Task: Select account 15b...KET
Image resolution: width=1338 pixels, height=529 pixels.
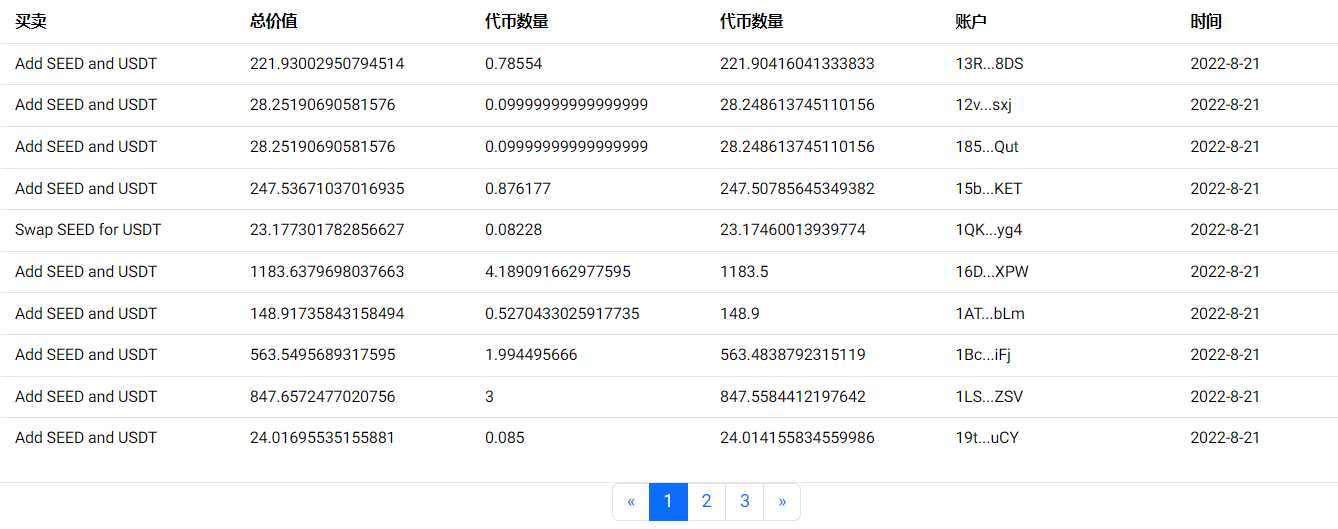Action: pyautogui.click(x=989, y=189)
